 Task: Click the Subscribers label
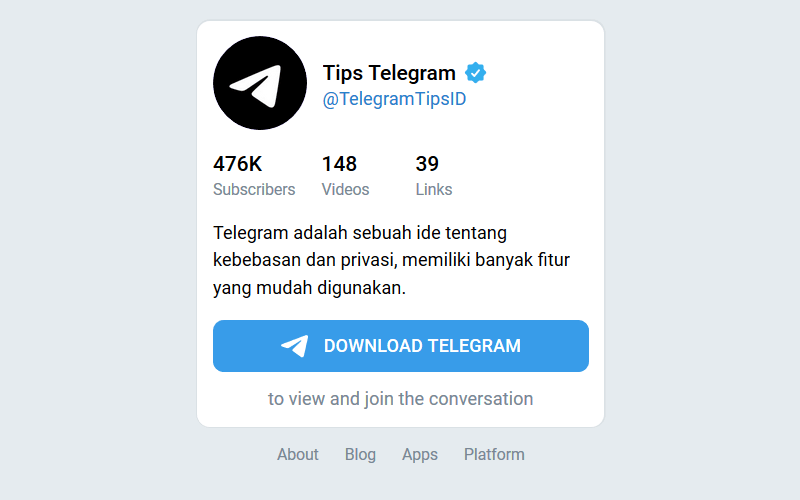[x=254, y=189]
